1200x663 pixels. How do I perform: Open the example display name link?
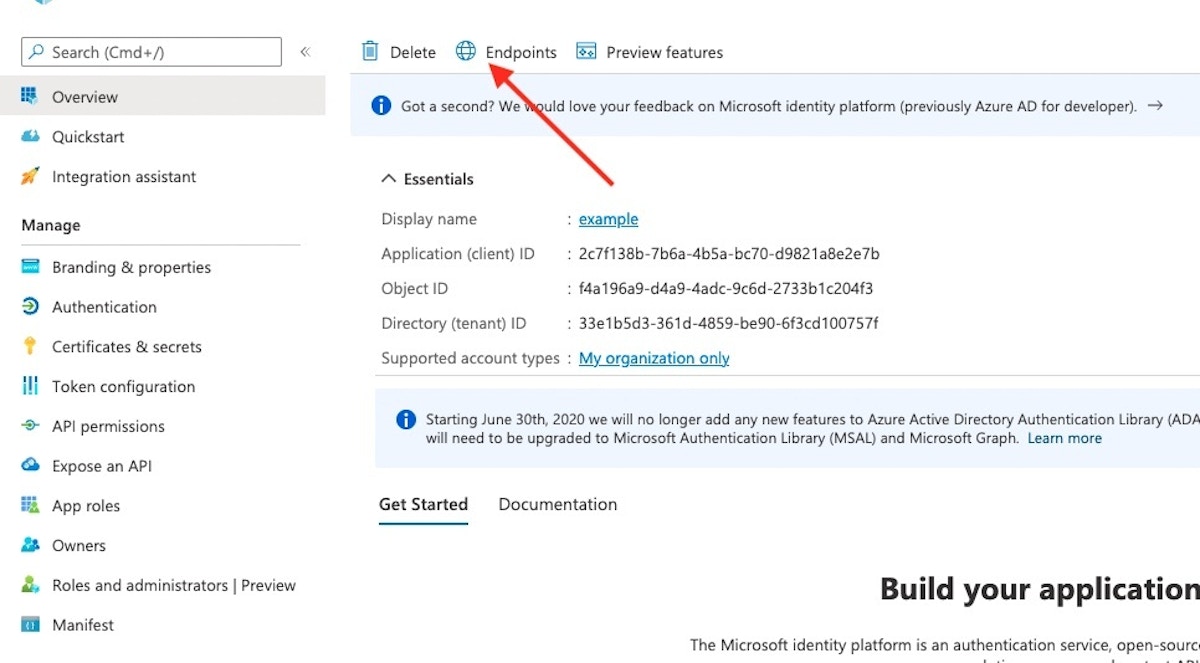(x=608, y=219)
